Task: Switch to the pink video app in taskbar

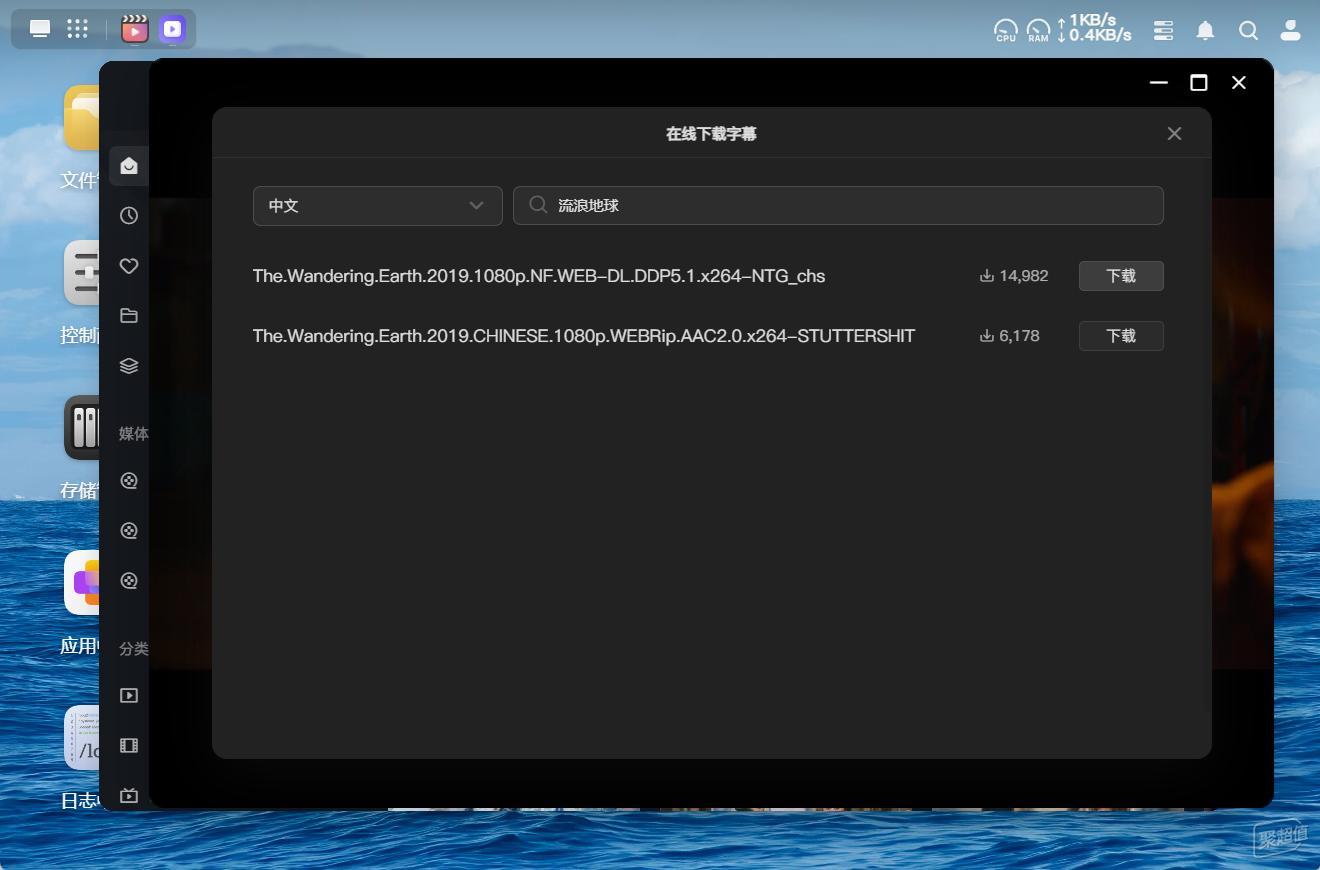Action: pyautogui.click(x=135, y=29)
